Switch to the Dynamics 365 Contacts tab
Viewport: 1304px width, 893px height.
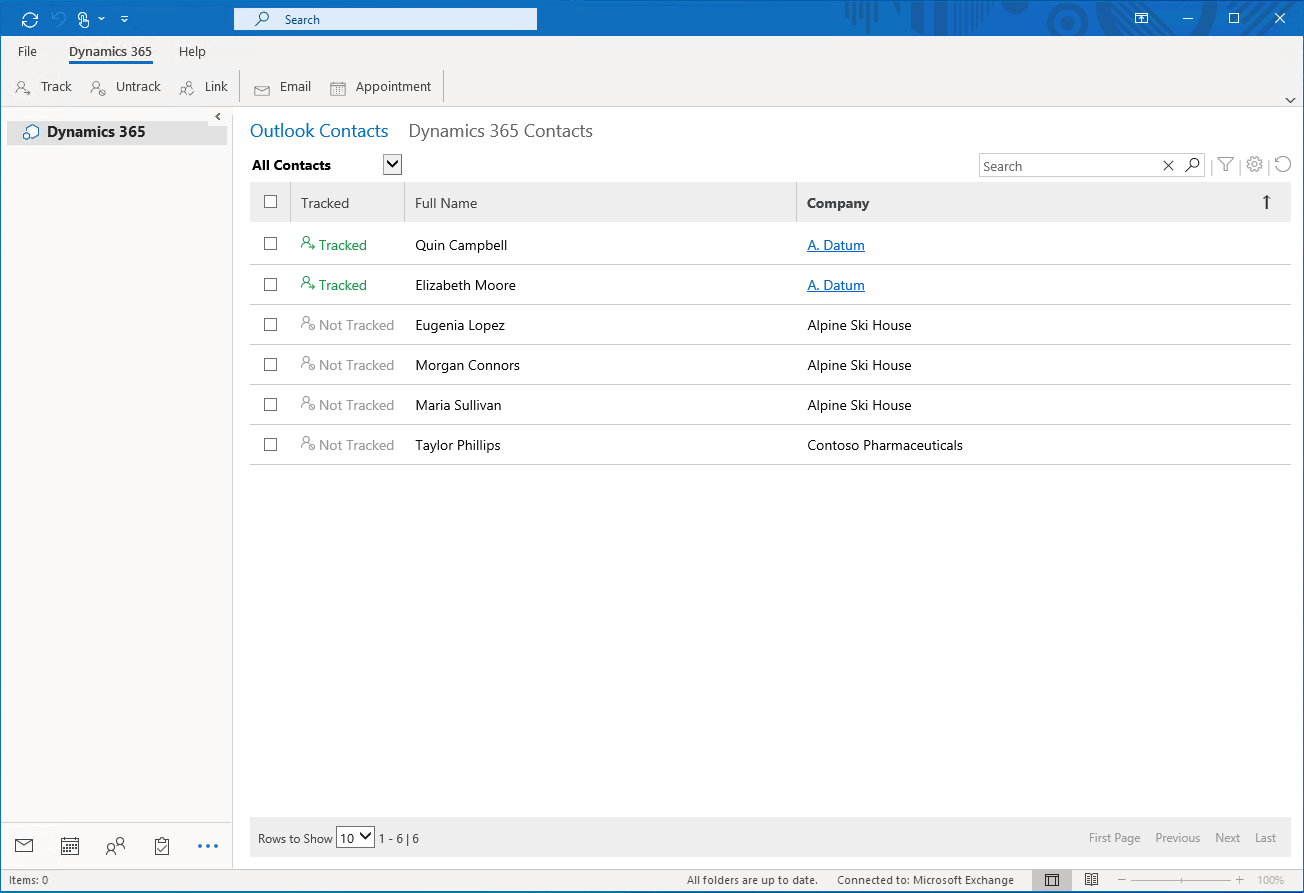[x=500, y=131]
